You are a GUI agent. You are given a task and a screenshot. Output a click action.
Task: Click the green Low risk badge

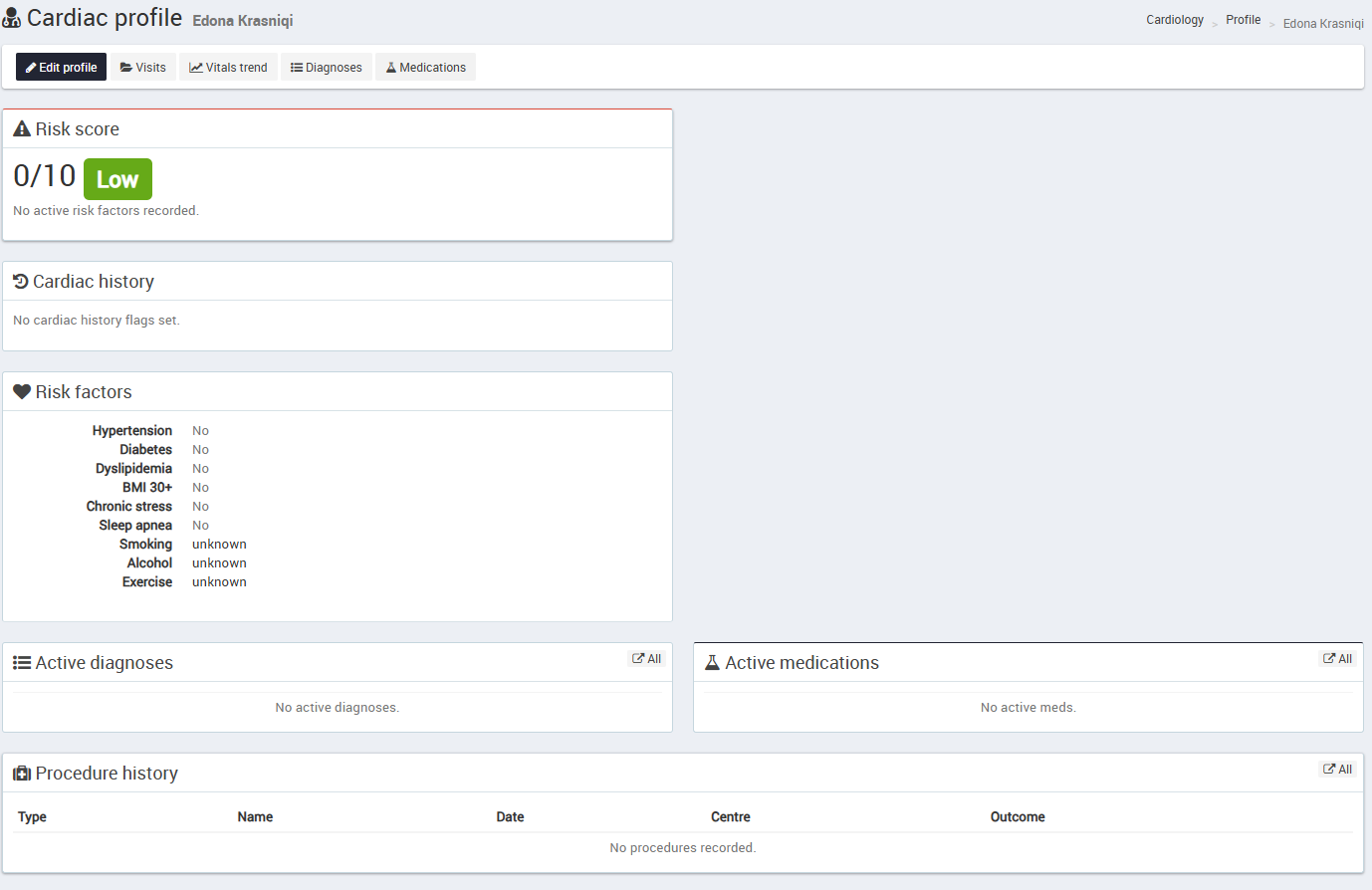[117, 179]
